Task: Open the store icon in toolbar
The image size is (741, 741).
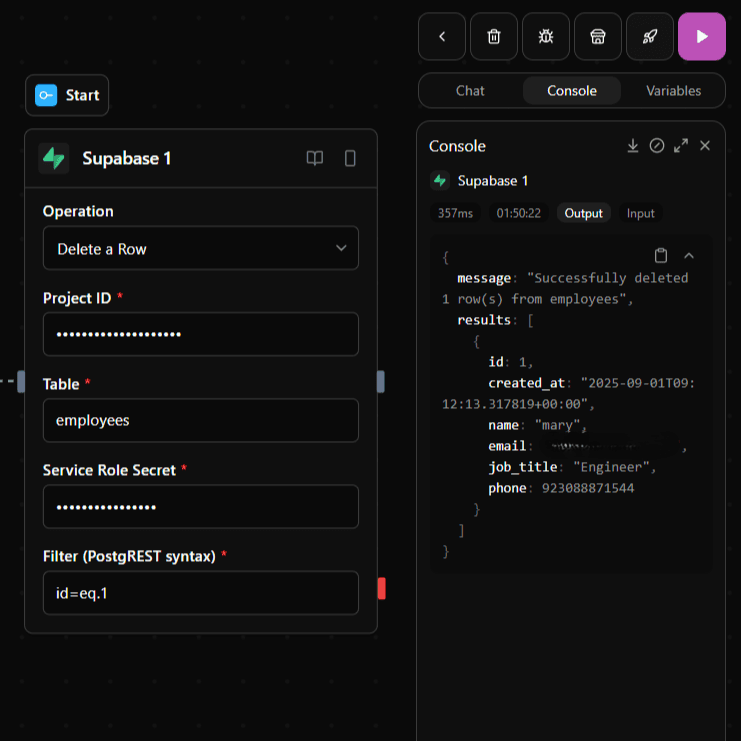Action: click(x=597, y=37)
